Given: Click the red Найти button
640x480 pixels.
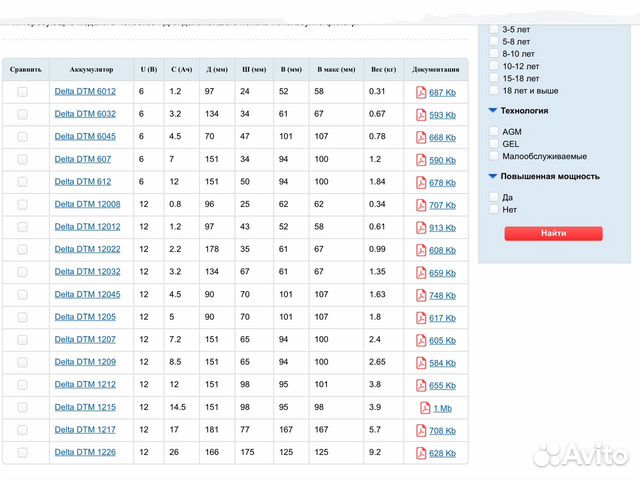Looking at the screenshot, I should 553,233.
